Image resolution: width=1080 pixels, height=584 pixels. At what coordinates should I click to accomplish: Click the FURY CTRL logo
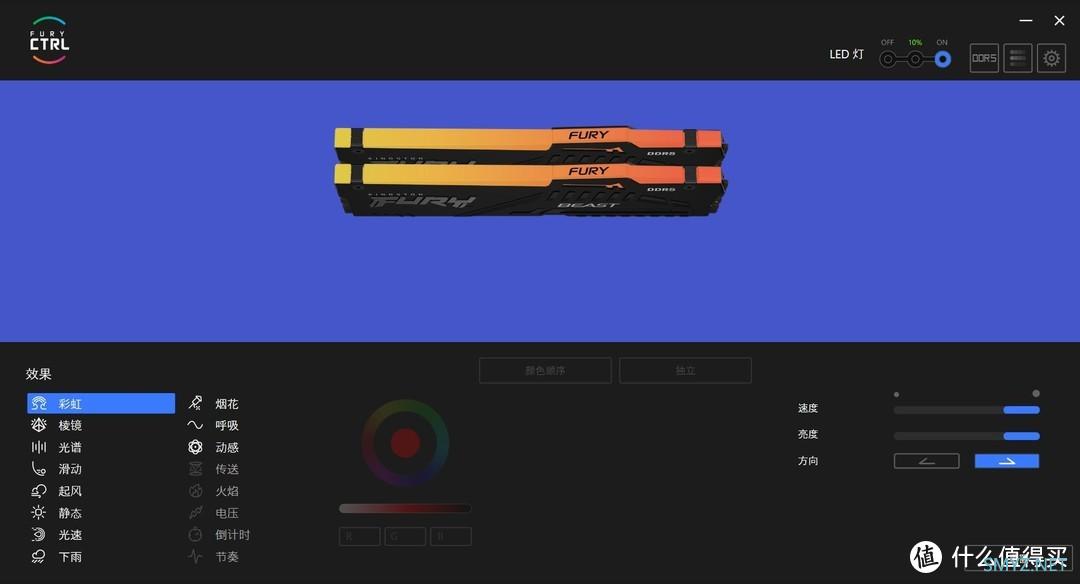[x=49, y=41]
